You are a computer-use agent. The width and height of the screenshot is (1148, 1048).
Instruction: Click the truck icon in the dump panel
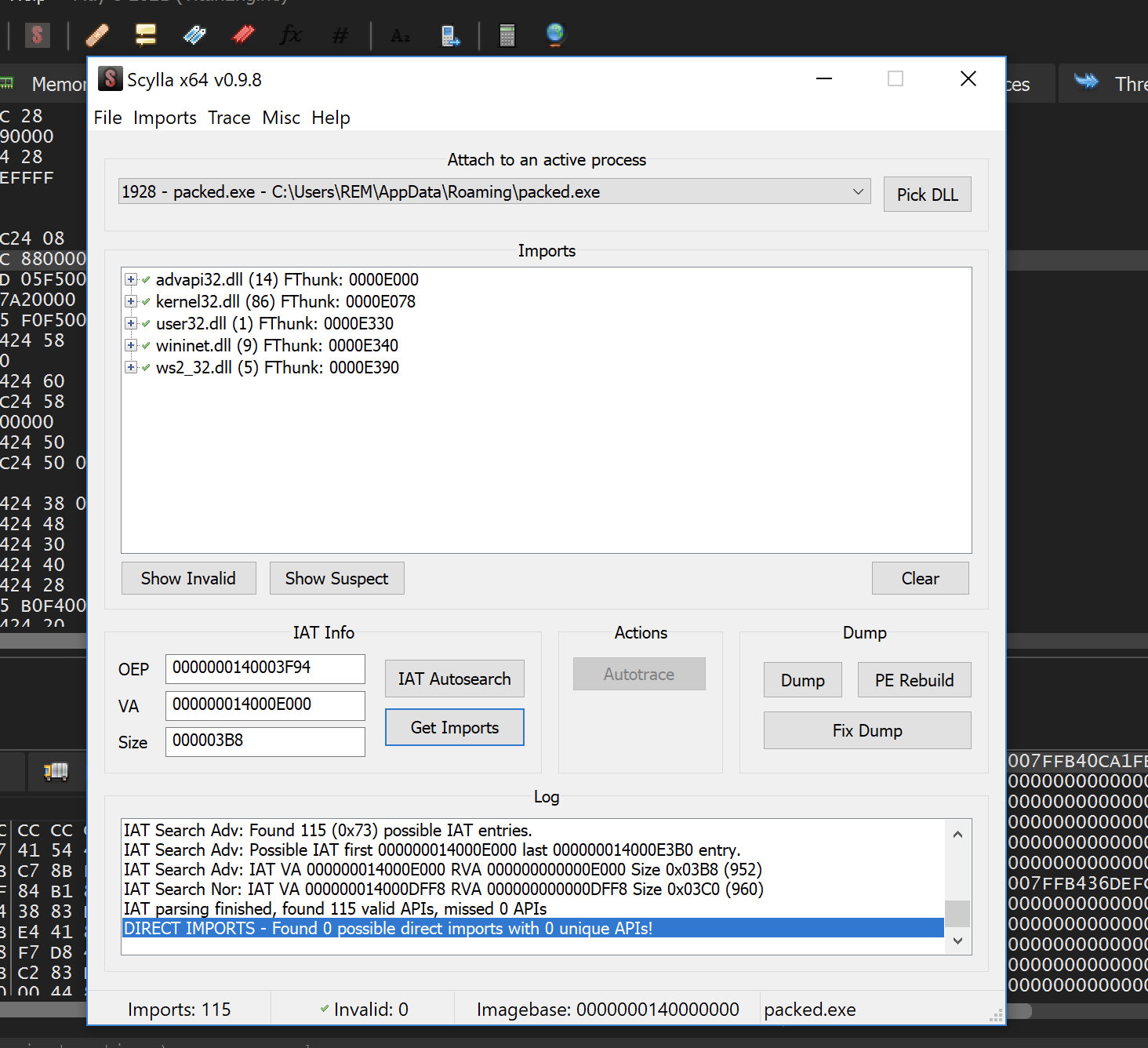click(56, 772)
